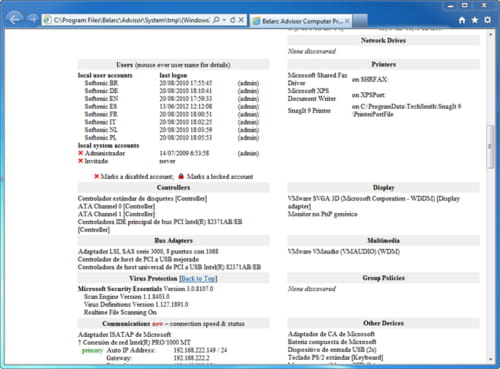Viewport: 500px width, 369px height.
Task: Click ATA Channel 0 [Controller] line
Action: click(116, 206)
